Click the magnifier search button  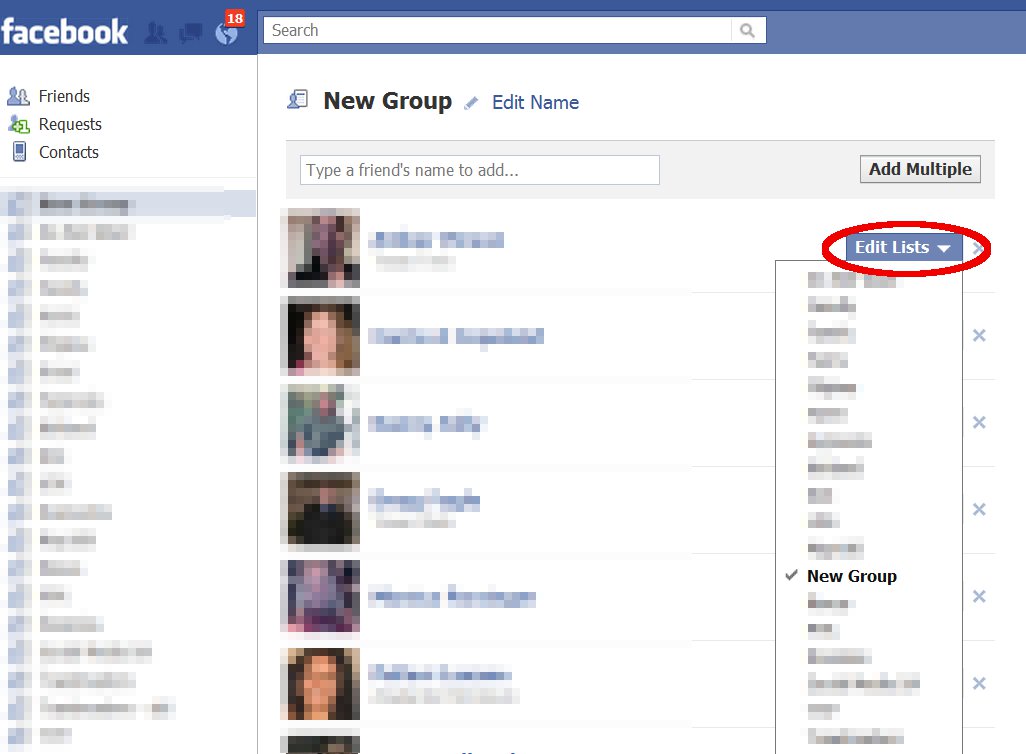point(747,30)
